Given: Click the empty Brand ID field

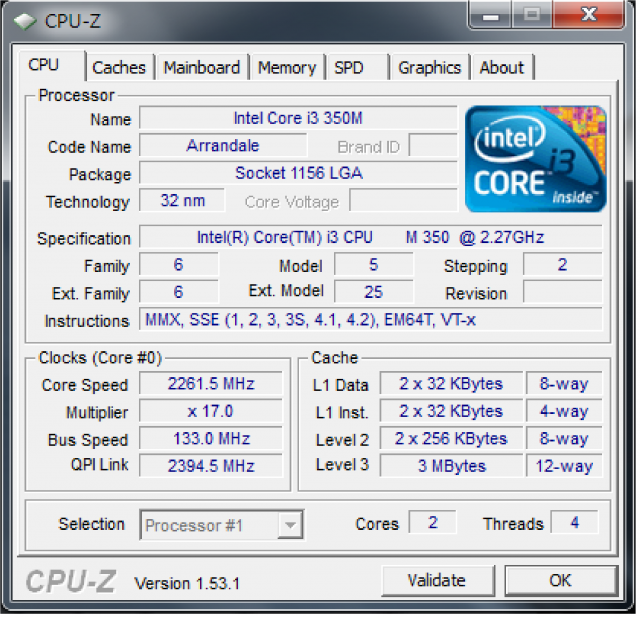Looking at the screenshot, I should click(x=435, y=146).
